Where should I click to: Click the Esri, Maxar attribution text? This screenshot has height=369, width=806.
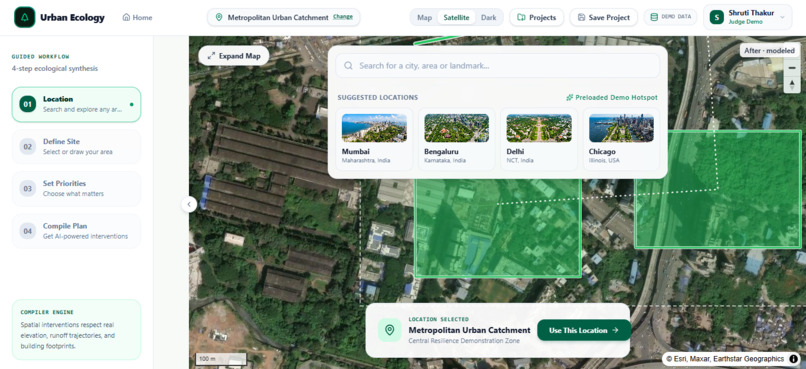pyautogui.click(x=725, y=359)
